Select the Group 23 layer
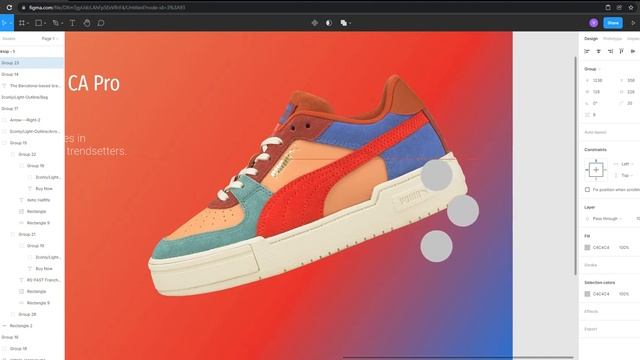640x360 pixels. [32, 63]
